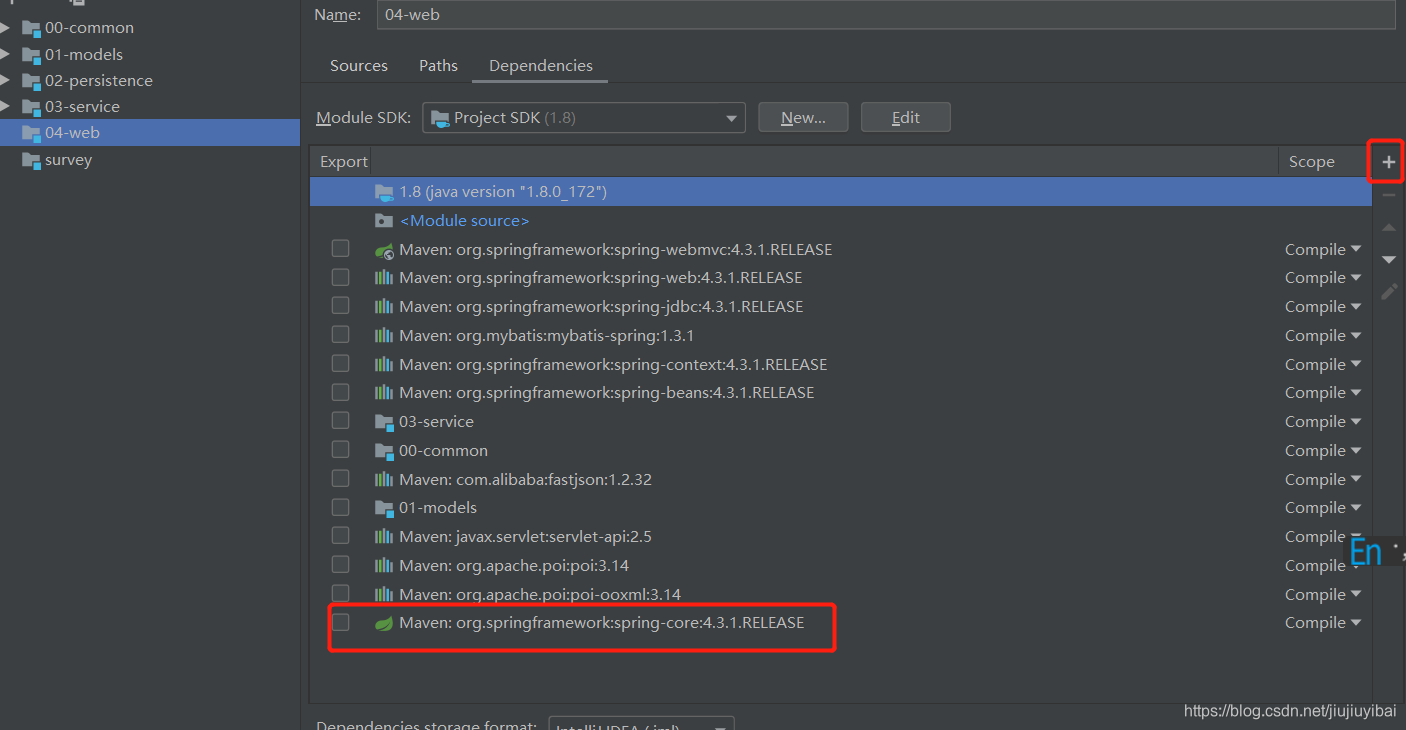Screen dimensions: 1406x730
Task: Select the 02-persistence module icon in sidebar
Action: (x=30, y=80)
